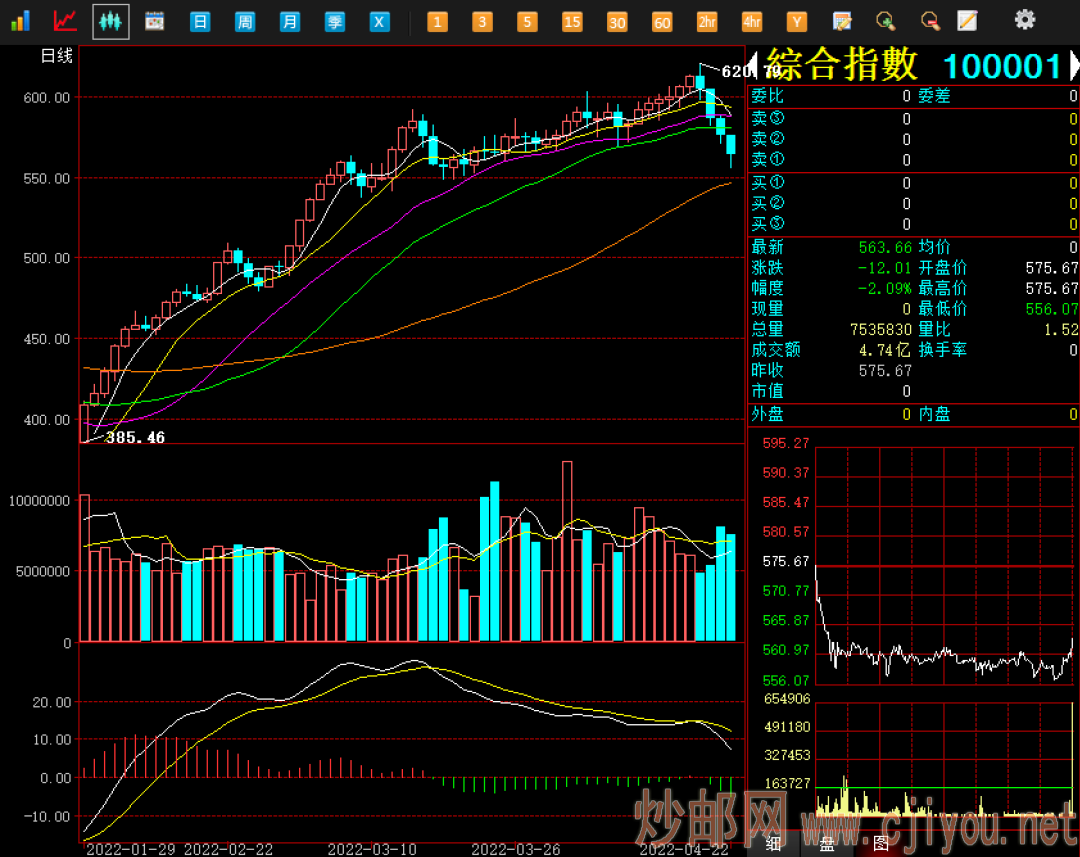Open the settings gear icon
Screen dimensions: 1080x857
tap(1025, 20)
